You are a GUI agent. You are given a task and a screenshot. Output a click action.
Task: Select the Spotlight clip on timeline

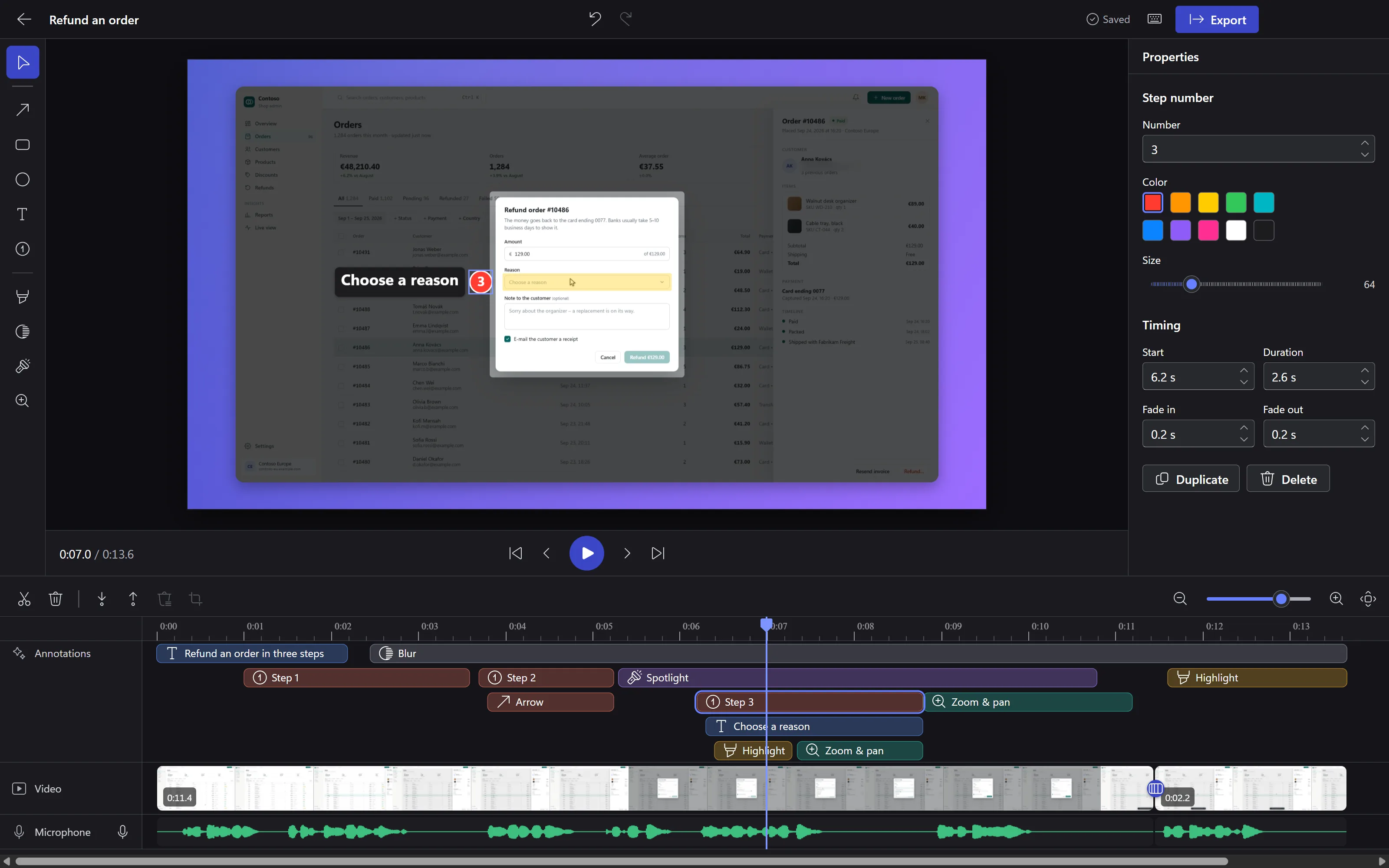tap(858, 678)
